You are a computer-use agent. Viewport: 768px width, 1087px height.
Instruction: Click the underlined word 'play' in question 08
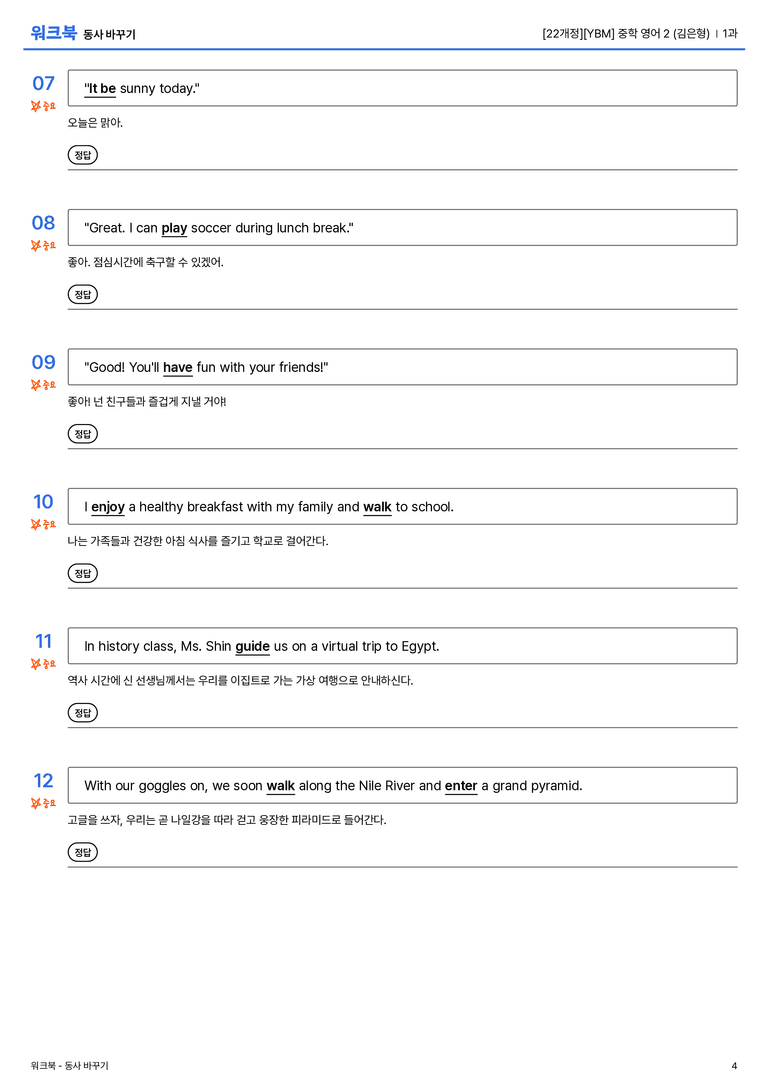175,228
